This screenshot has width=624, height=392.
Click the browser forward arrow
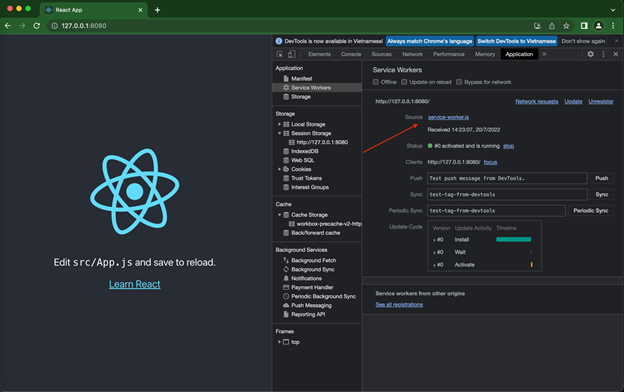click(22, 26)
